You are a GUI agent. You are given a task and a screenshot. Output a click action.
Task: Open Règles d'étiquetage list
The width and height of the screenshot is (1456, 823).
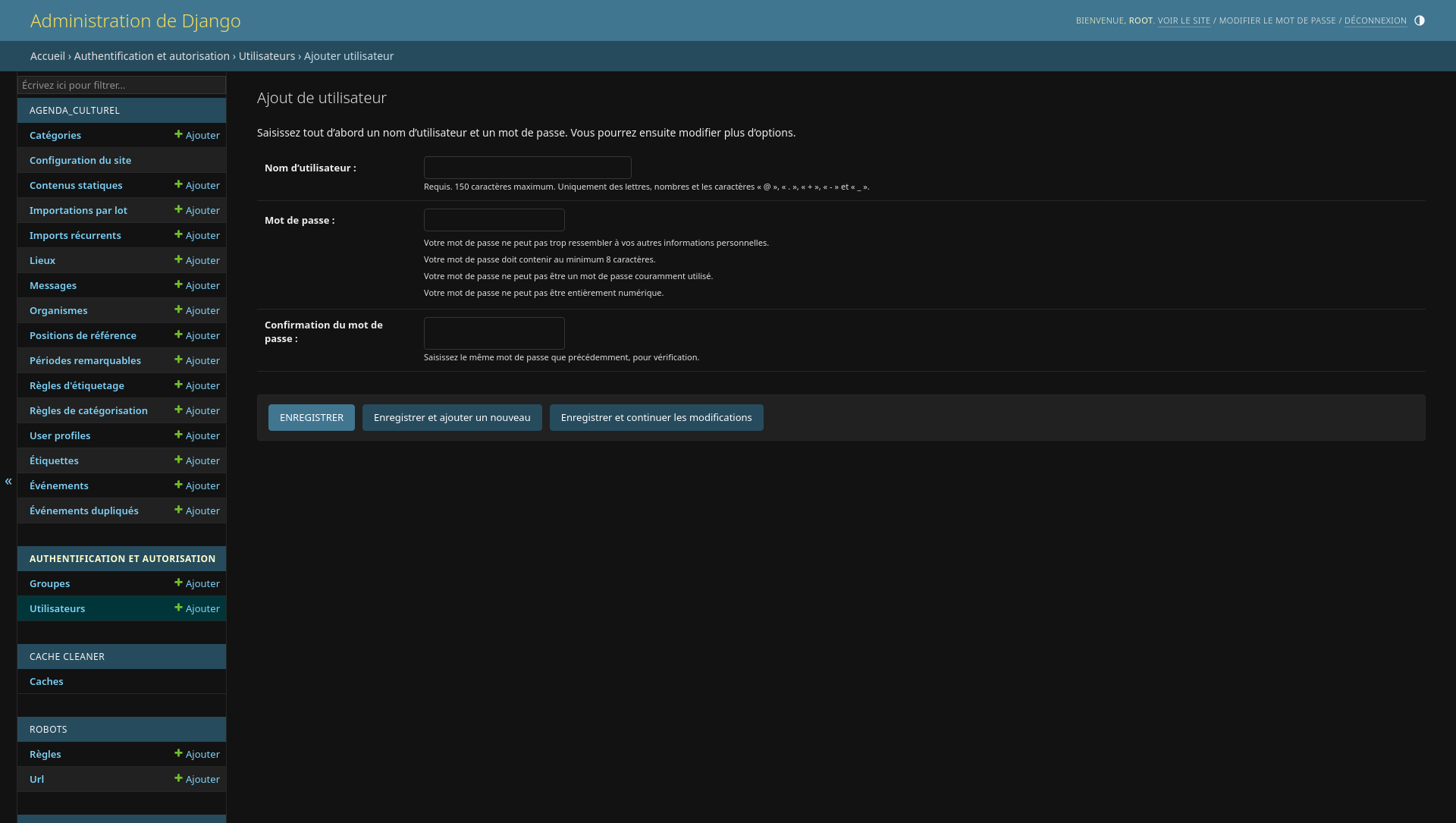pos(77,385)
